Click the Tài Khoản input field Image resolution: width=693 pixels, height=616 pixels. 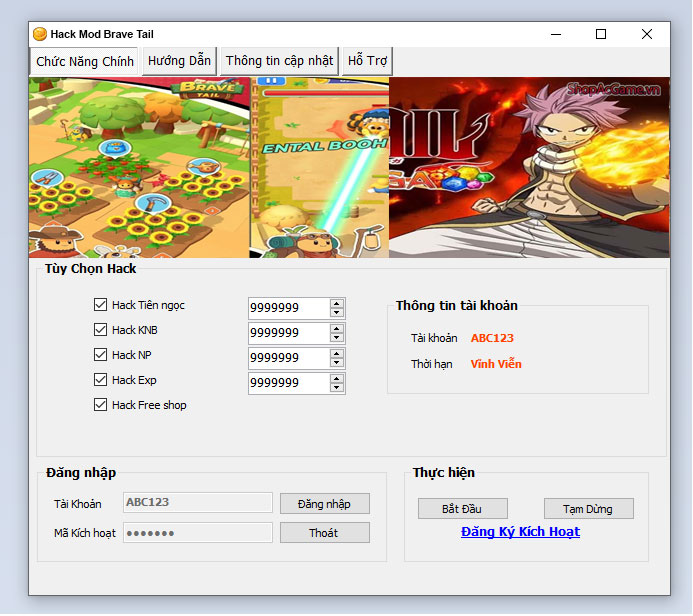(198, 503)
